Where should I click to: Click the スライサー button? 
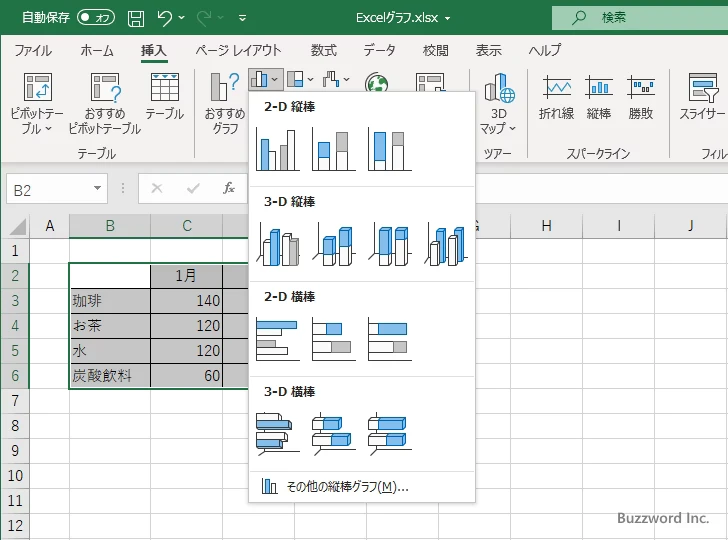[x=702, y=97]
